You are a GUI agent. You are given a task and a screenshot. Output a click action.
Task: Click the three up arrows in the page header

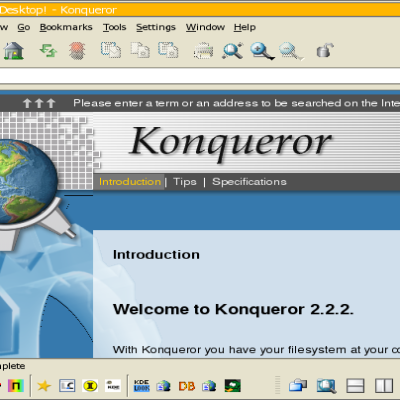tap(39, 103)
